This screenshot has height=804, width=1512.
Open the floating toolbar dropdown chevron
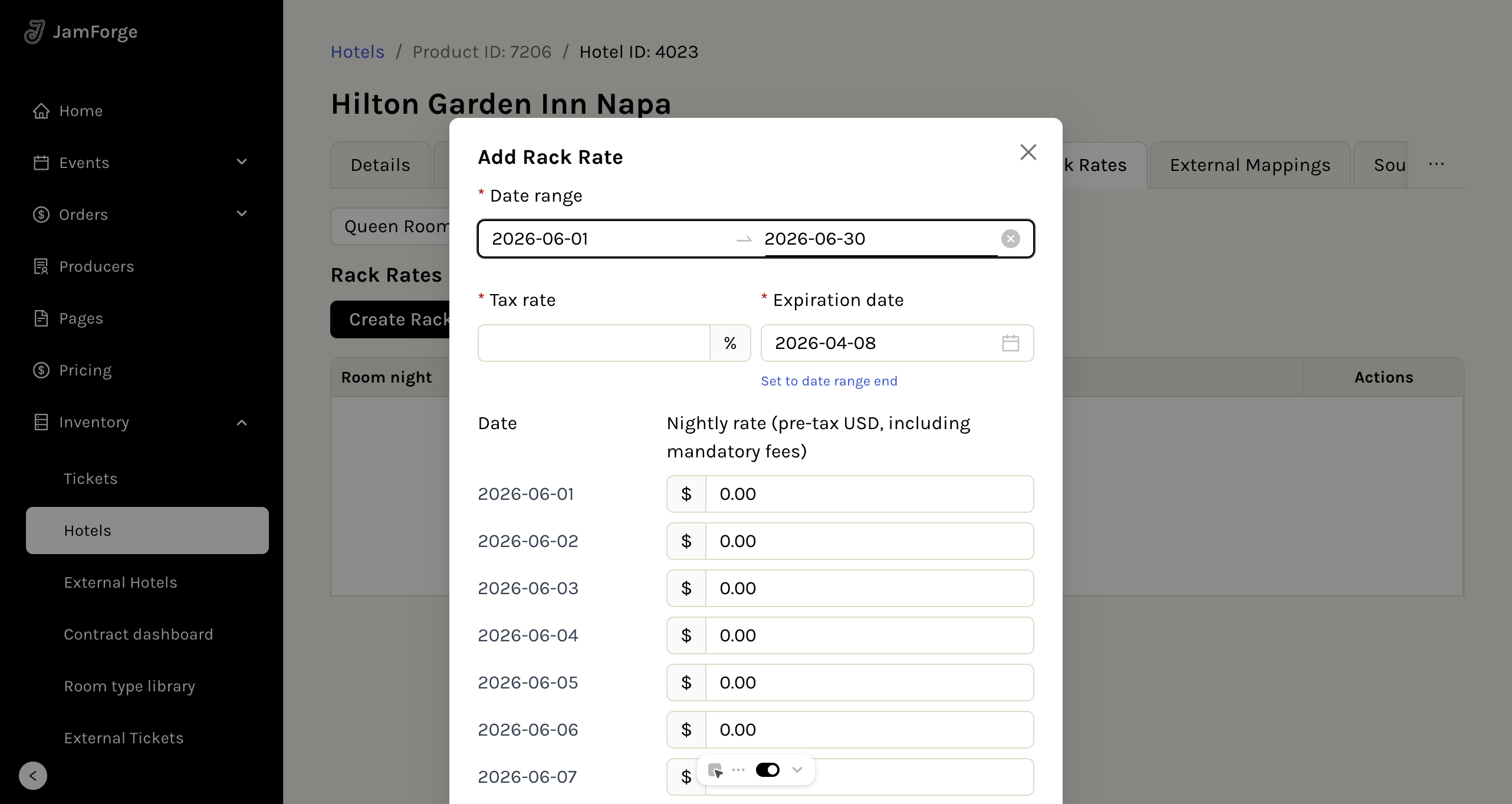click(797, 770)
